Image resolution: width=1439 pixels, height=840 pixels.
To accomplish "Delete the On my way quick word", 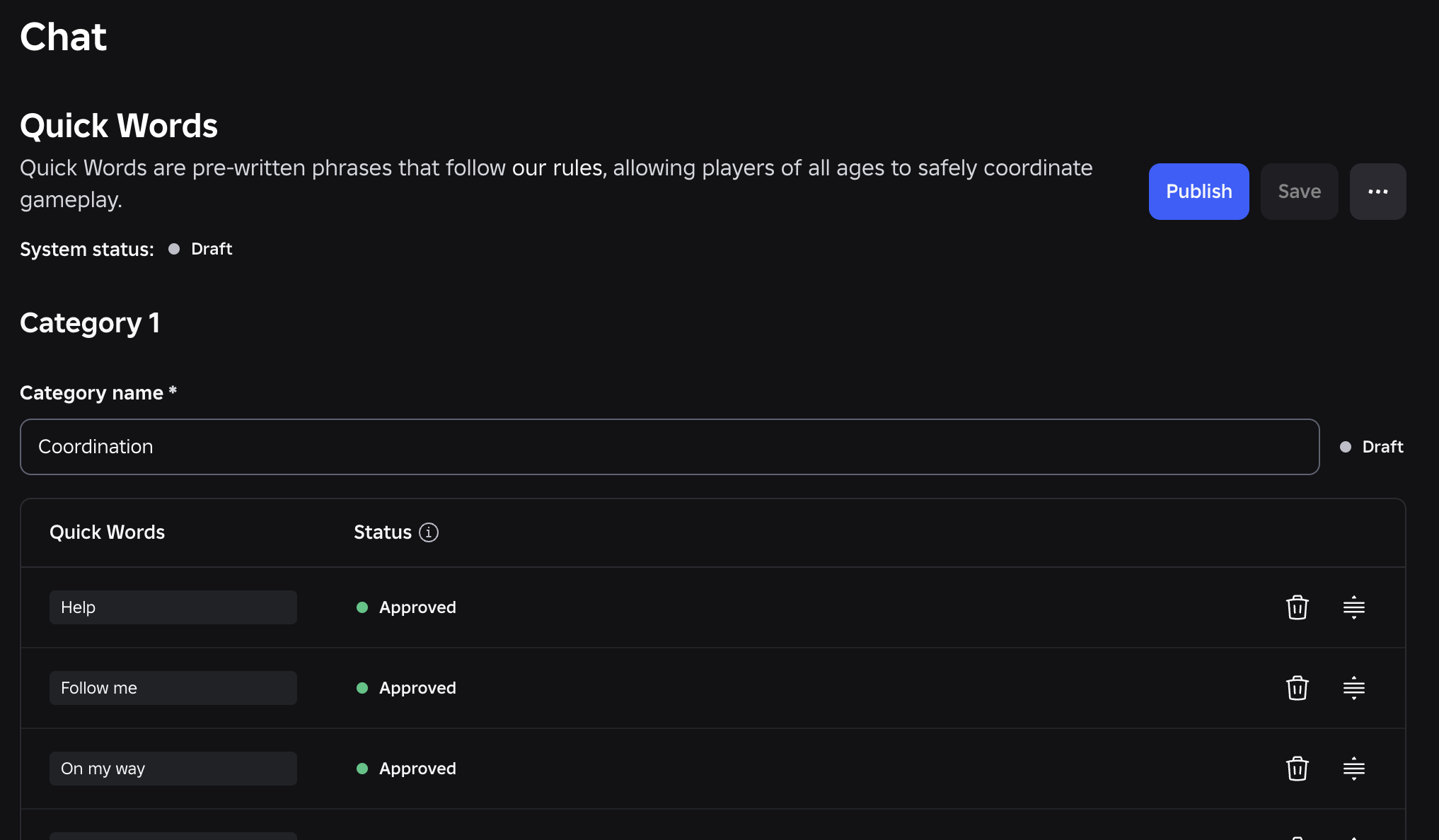I will pyautogui.click(x=1297, y=769).
